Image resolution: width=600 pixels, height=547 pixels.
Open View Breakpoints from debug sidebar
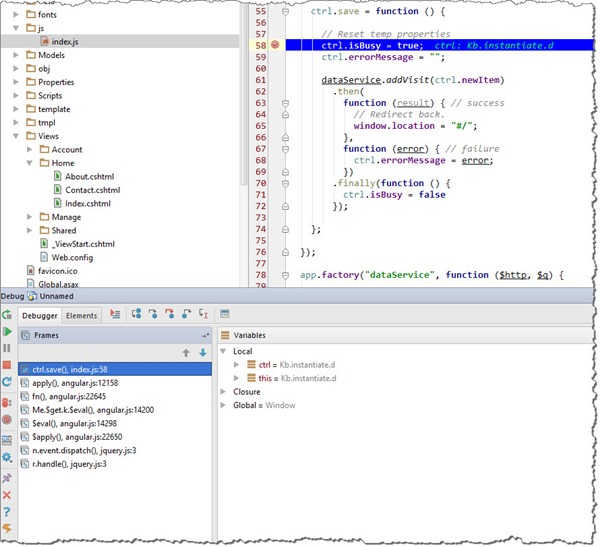click(8, 402)
